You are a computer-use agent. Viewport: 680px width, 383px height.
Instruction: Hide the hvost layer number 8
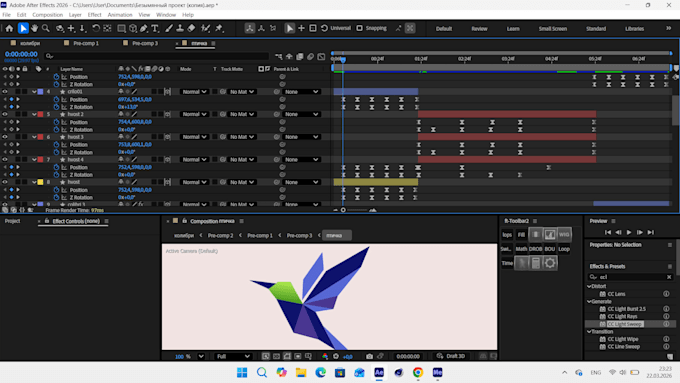[5, 182]
